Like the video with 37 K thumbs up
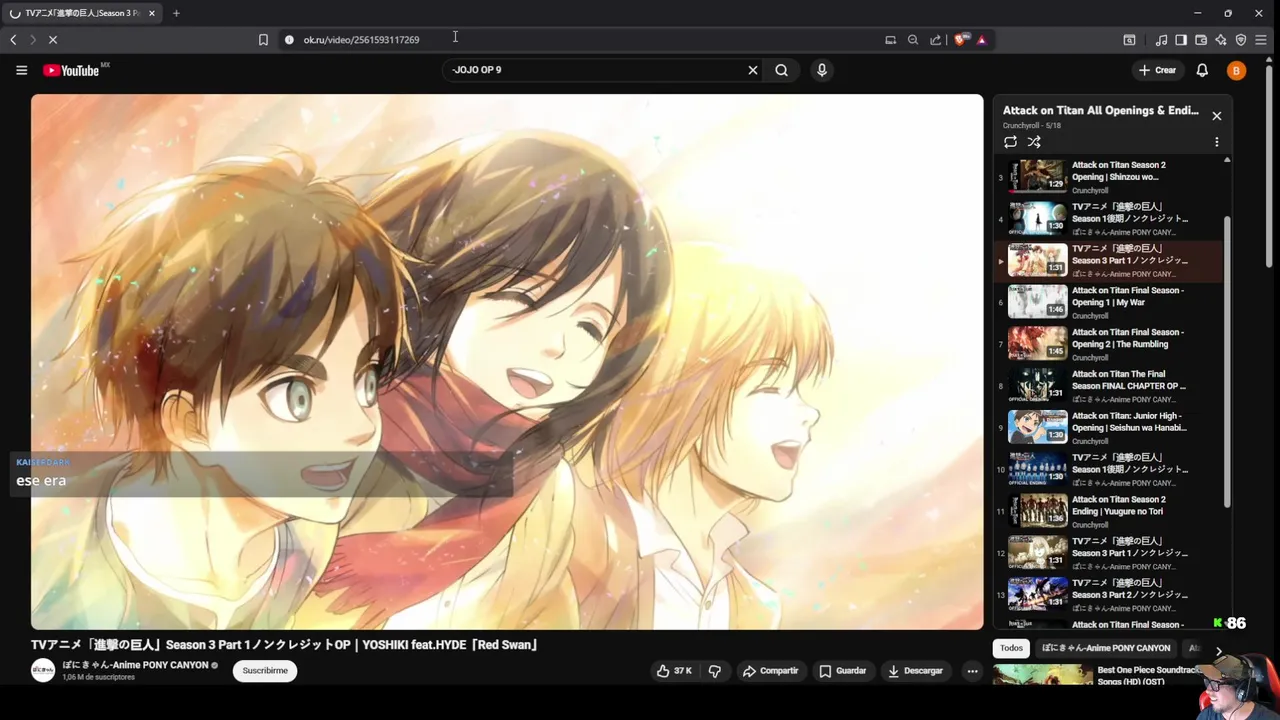 click(x=674, y=671)
